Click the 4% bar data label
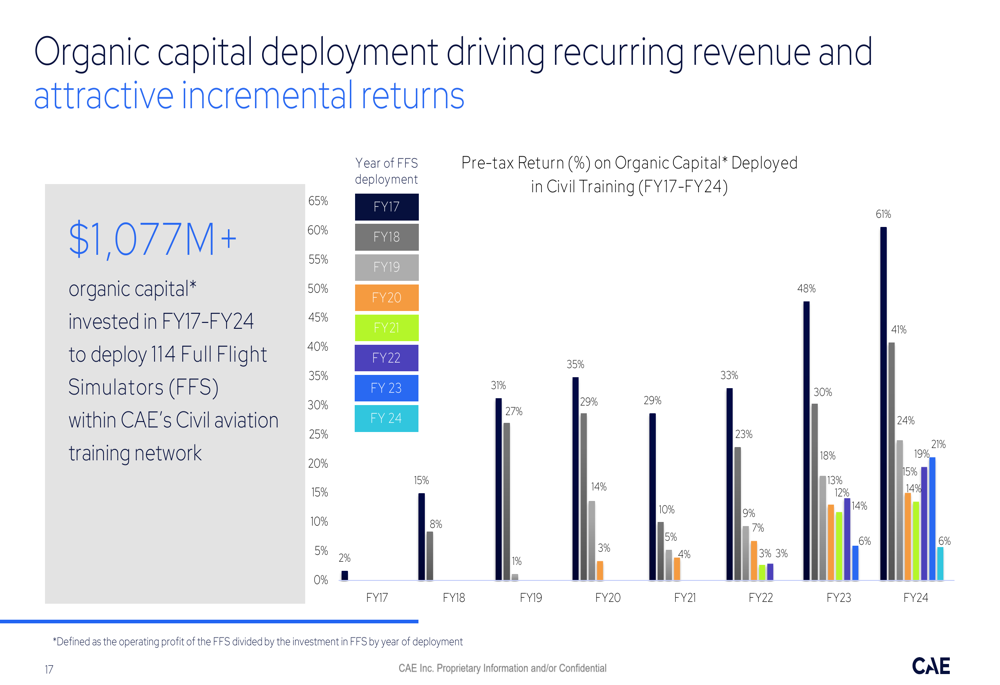The width and height of the screenshot is (1000, 685). pyautogui.click(x=684, y=555)
